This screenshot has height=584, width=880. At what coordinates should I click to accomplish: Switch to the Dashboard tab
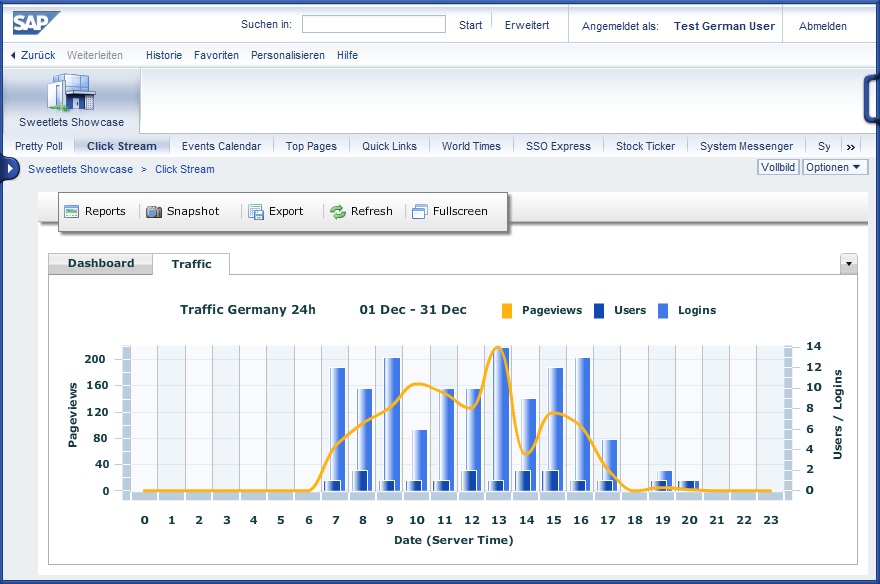click(x=101, y=263)
